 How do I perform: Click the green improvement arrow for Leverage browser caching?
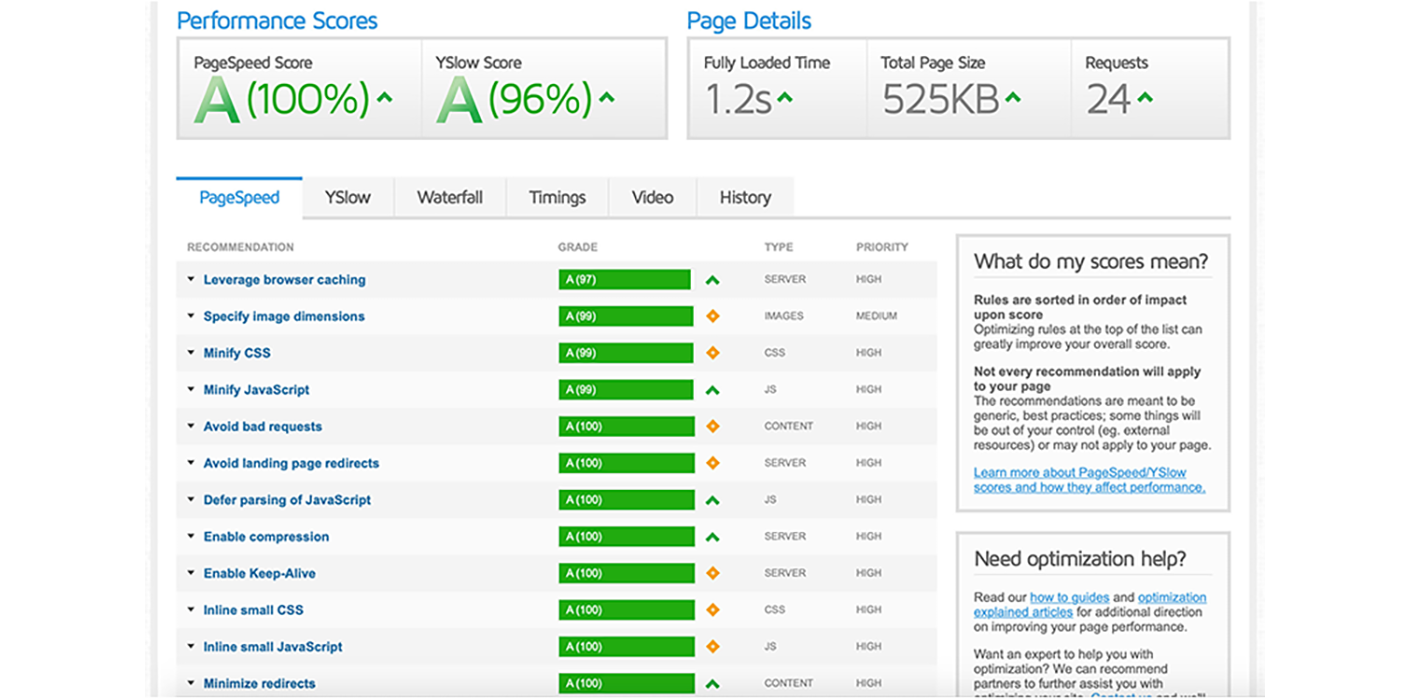pyautogui.click(x=714, y=279)
